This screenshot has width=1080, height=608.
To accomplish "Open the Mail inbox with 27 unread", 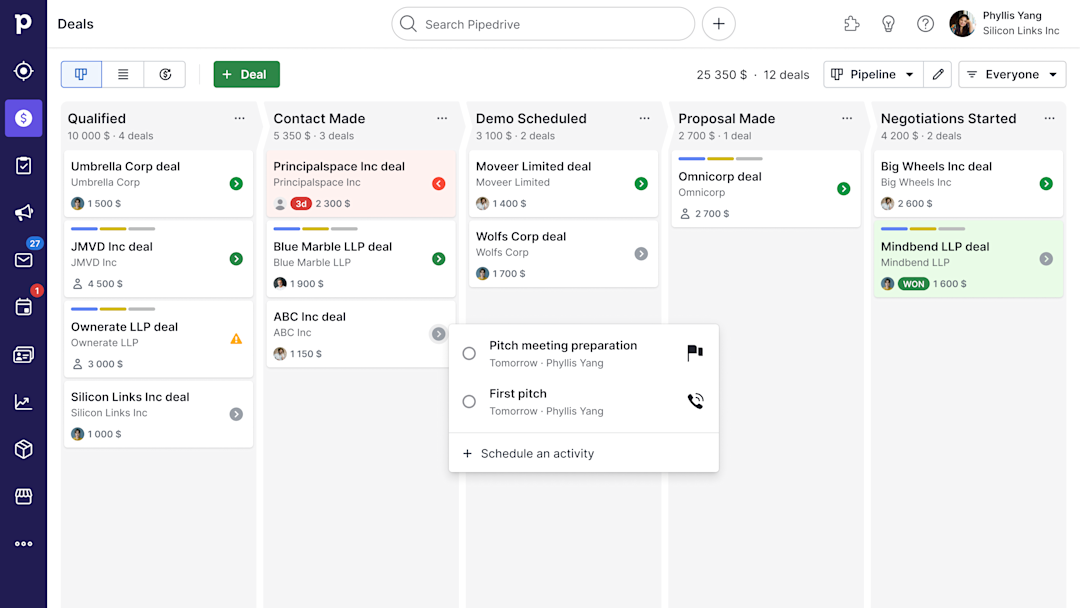I will click(x=23, y=258).
